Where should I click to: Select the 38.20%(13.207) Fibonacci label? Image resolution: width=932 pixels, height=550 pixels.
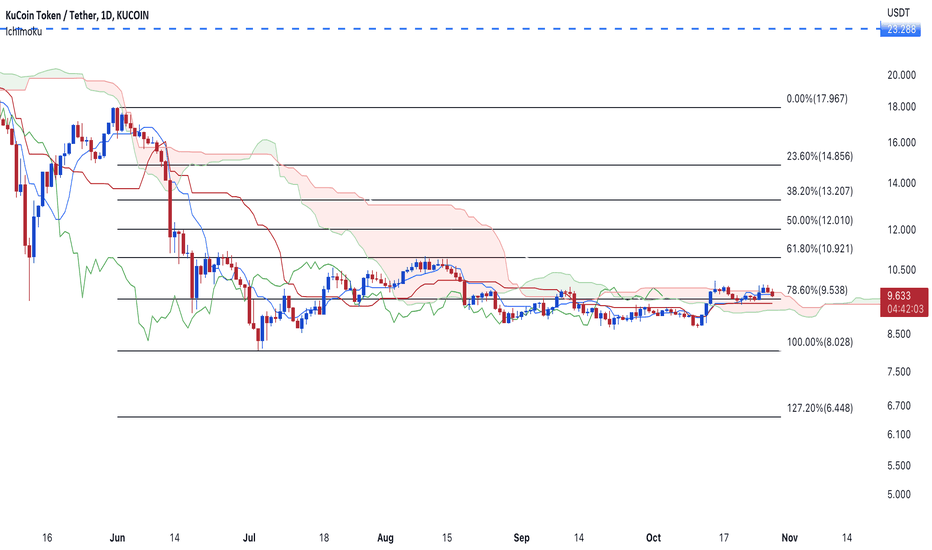(820, 191)
